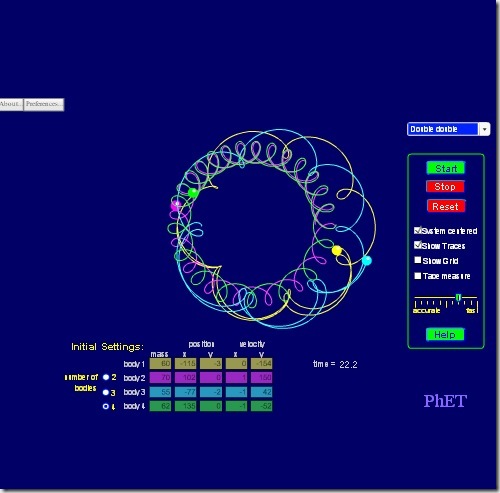Open the About menu item
500x493 pixels.
[x=11, y=104]
